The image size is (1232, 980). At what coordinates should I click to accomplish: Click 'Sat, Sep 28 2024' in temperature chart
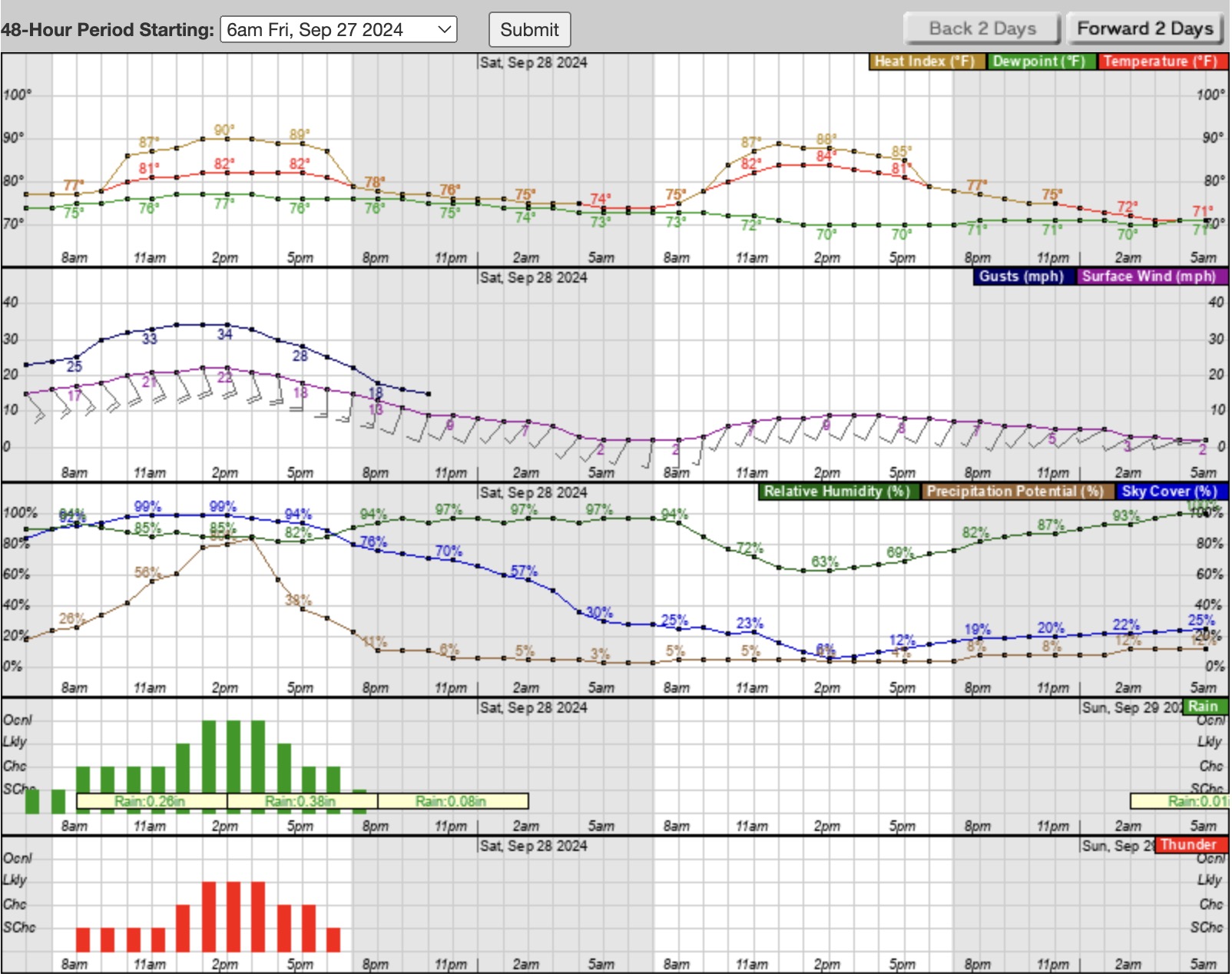(x=534, y=62)
